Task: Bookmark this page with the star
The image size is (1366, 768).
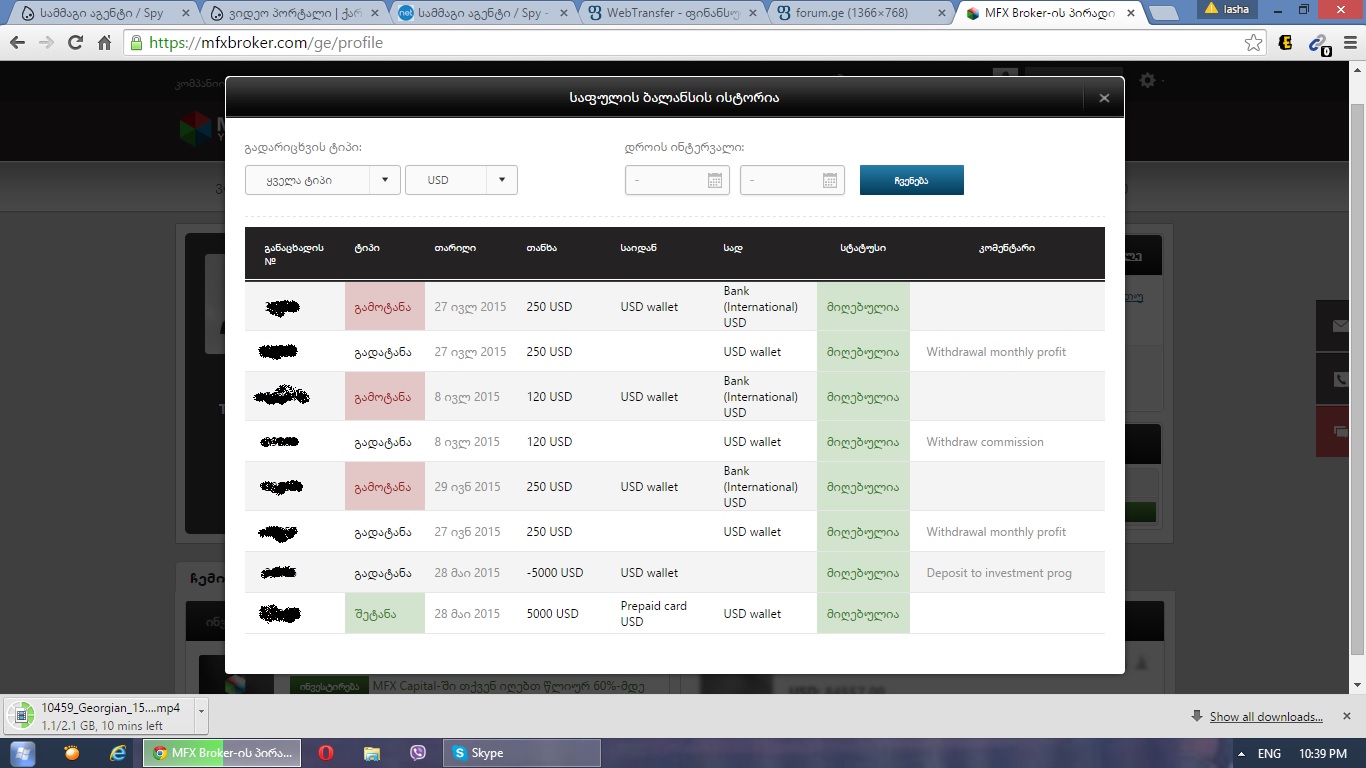Action: 1253,43
